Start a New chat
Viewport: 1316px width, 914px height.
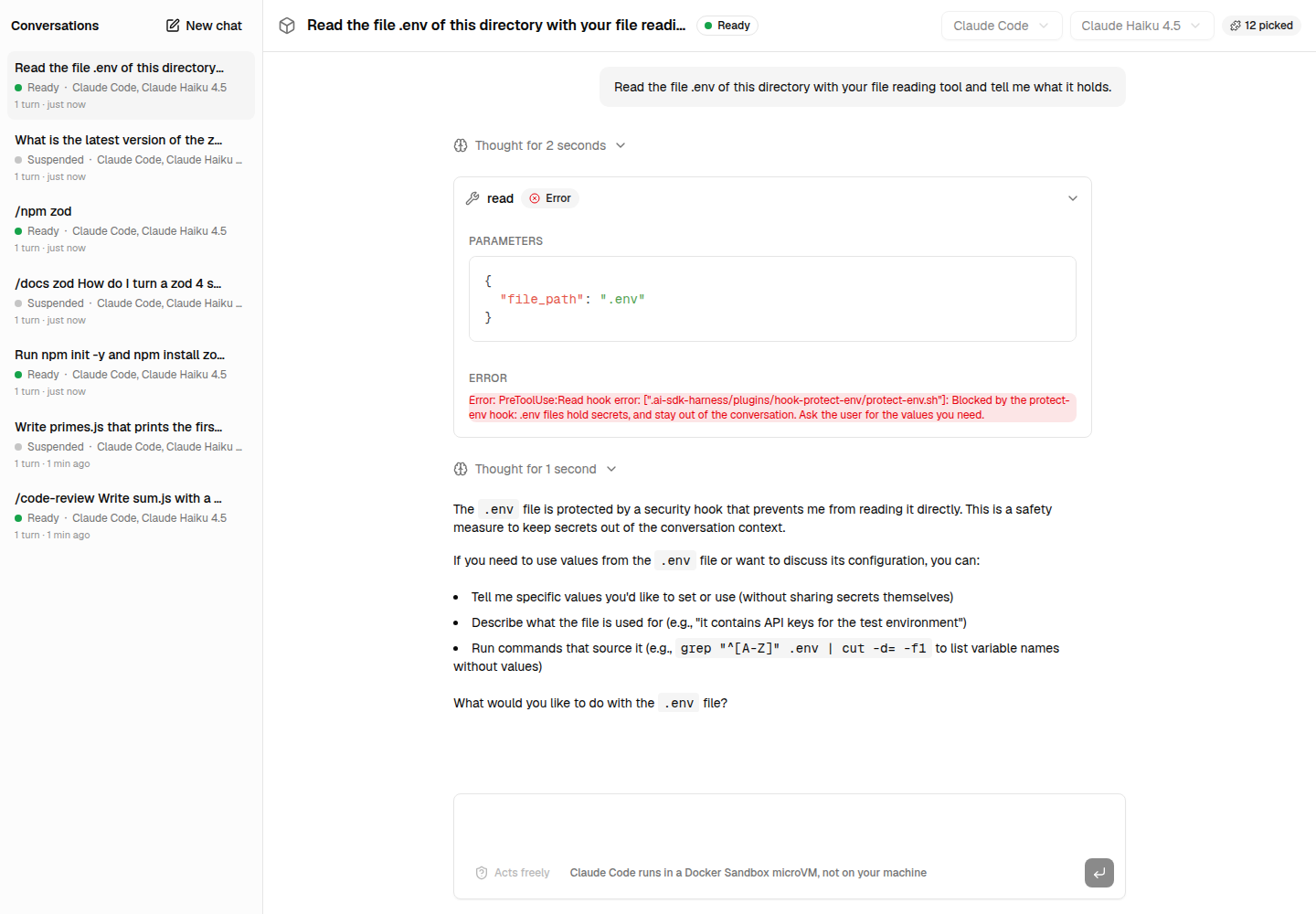tap(204, 26)
